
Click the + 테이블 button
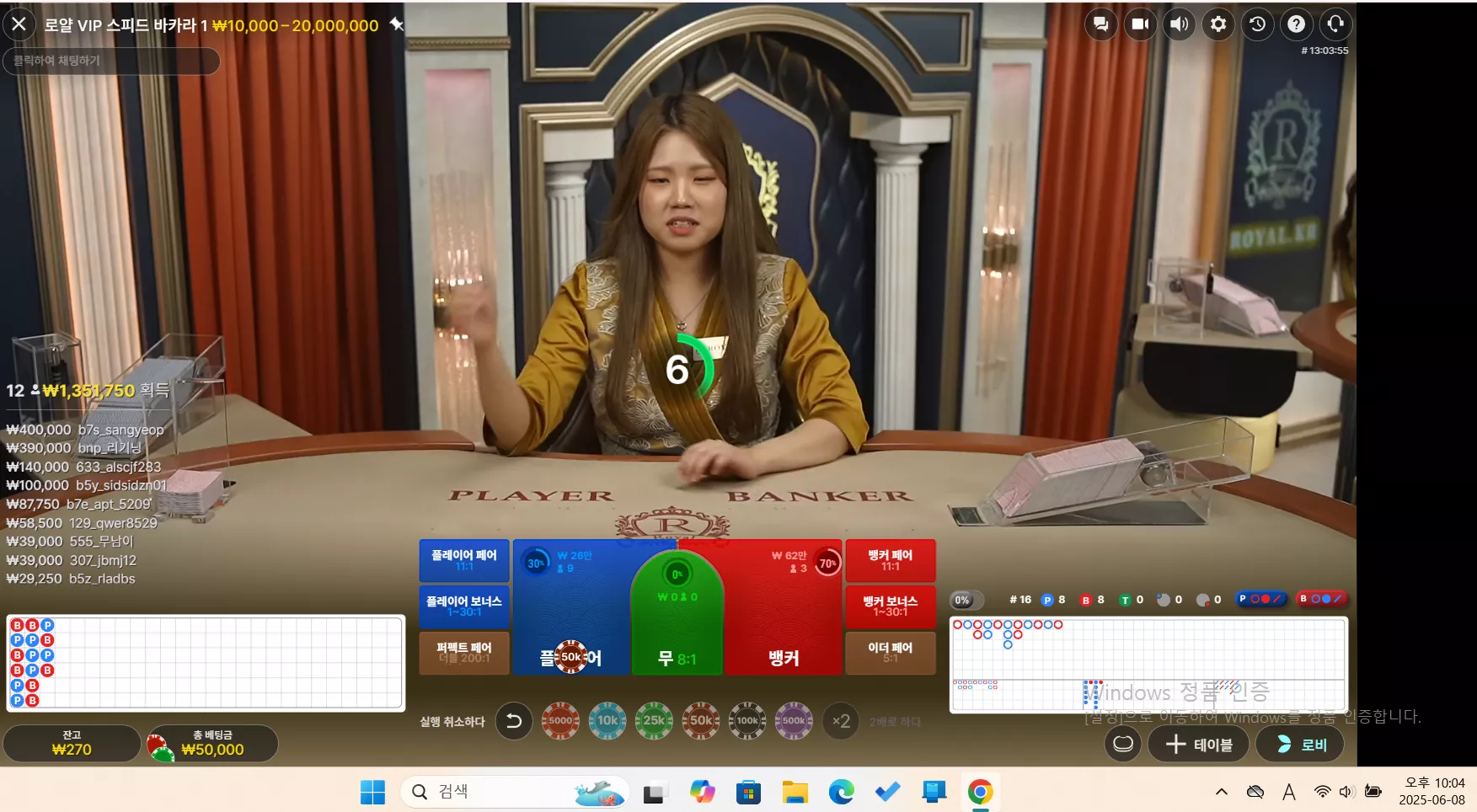[1198, 744]
